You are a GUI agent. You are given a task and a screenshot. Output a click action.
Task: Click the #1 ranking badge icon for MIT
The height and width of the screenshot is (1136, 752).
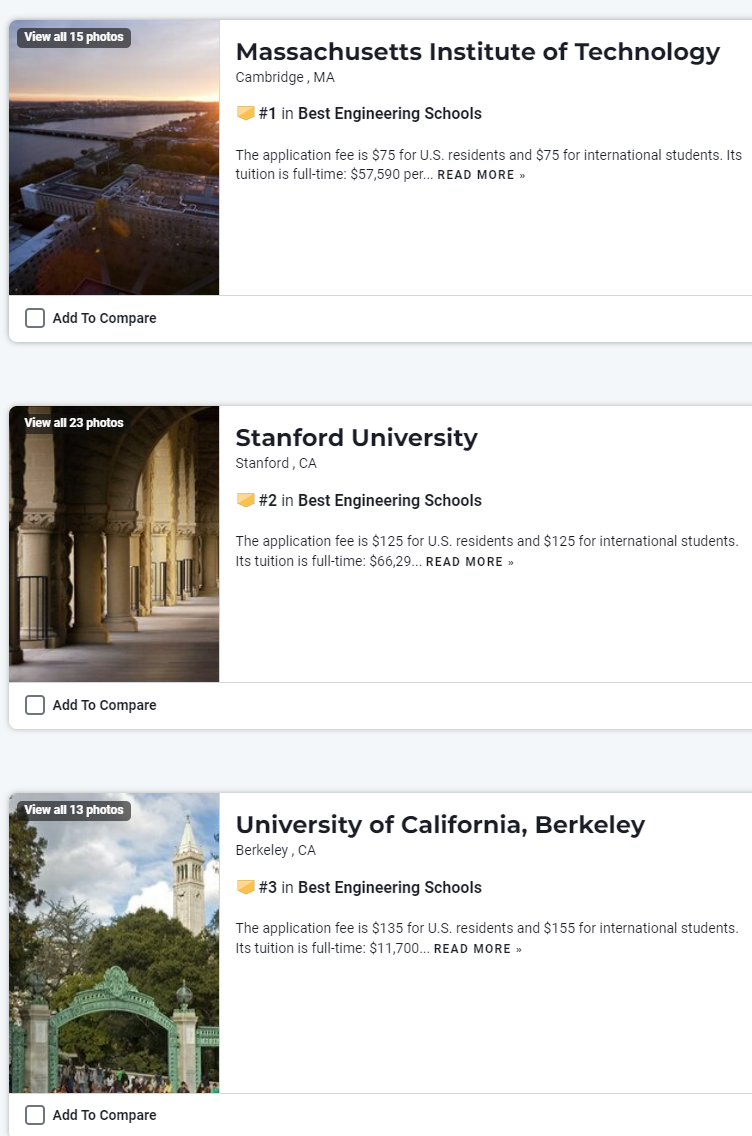click(x=245, y=114)
